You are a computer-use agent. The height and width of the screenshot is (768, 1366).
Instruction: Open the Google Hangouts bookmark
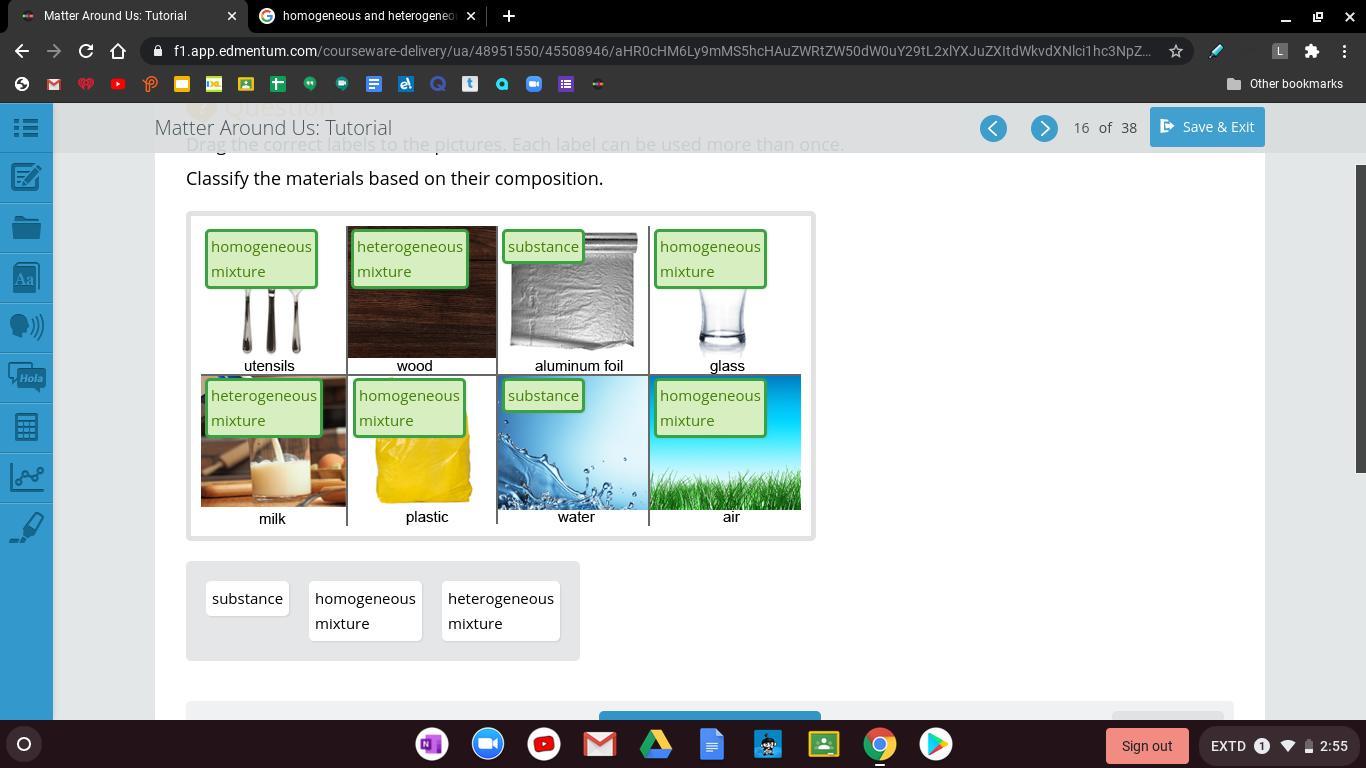310,84
